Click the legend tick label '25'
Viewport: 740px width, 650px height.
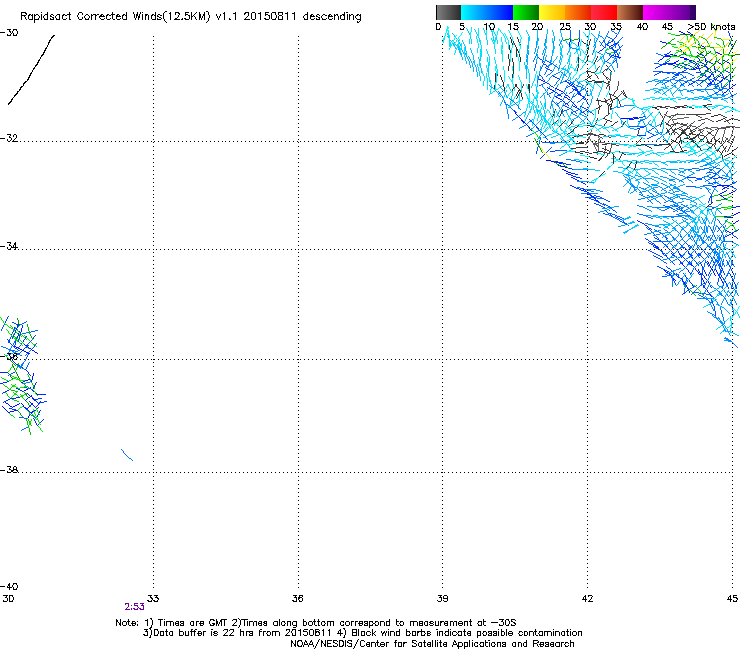click(565, 27)
